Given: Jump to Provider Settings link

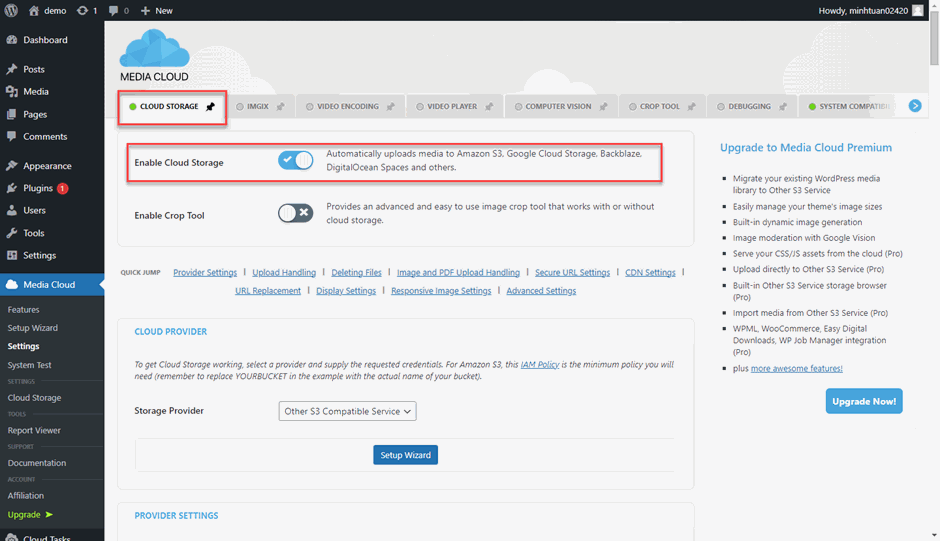Looking at the screenshot, I should click(205, 272).
